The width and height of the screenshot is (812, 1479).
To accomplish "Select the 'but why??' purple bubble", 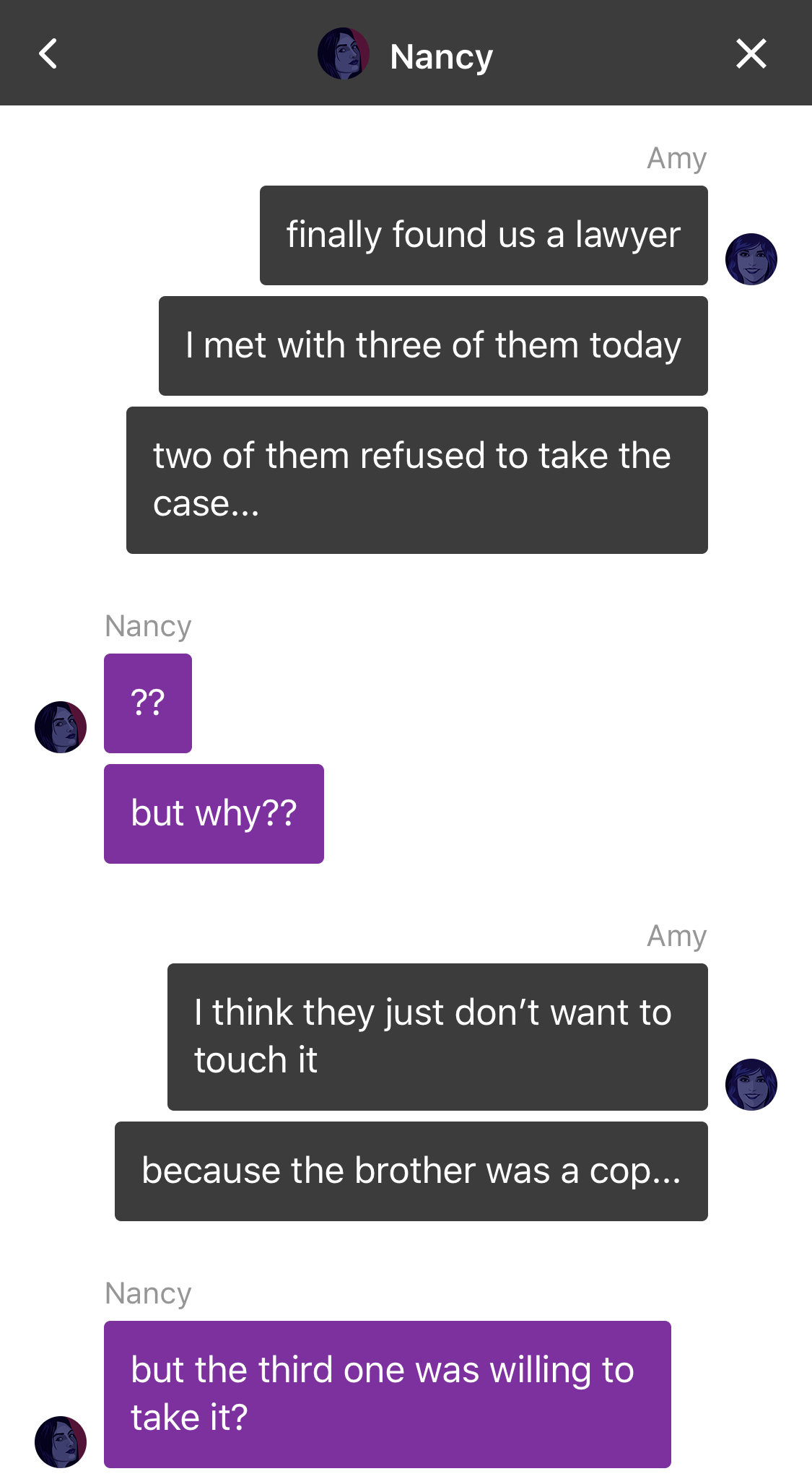I will (214, 814).
